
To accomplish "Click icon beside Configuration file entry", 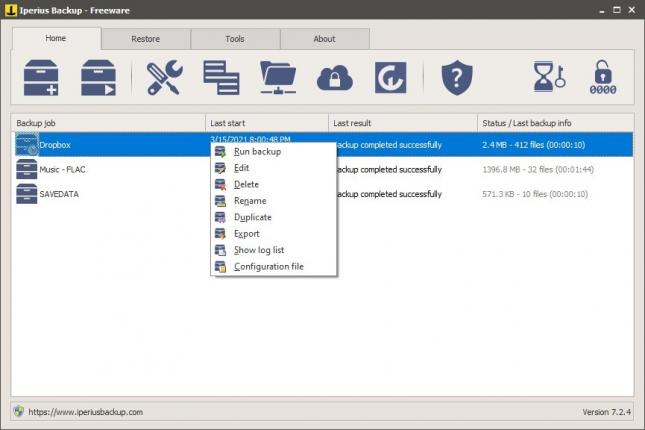I will (220, 267).
